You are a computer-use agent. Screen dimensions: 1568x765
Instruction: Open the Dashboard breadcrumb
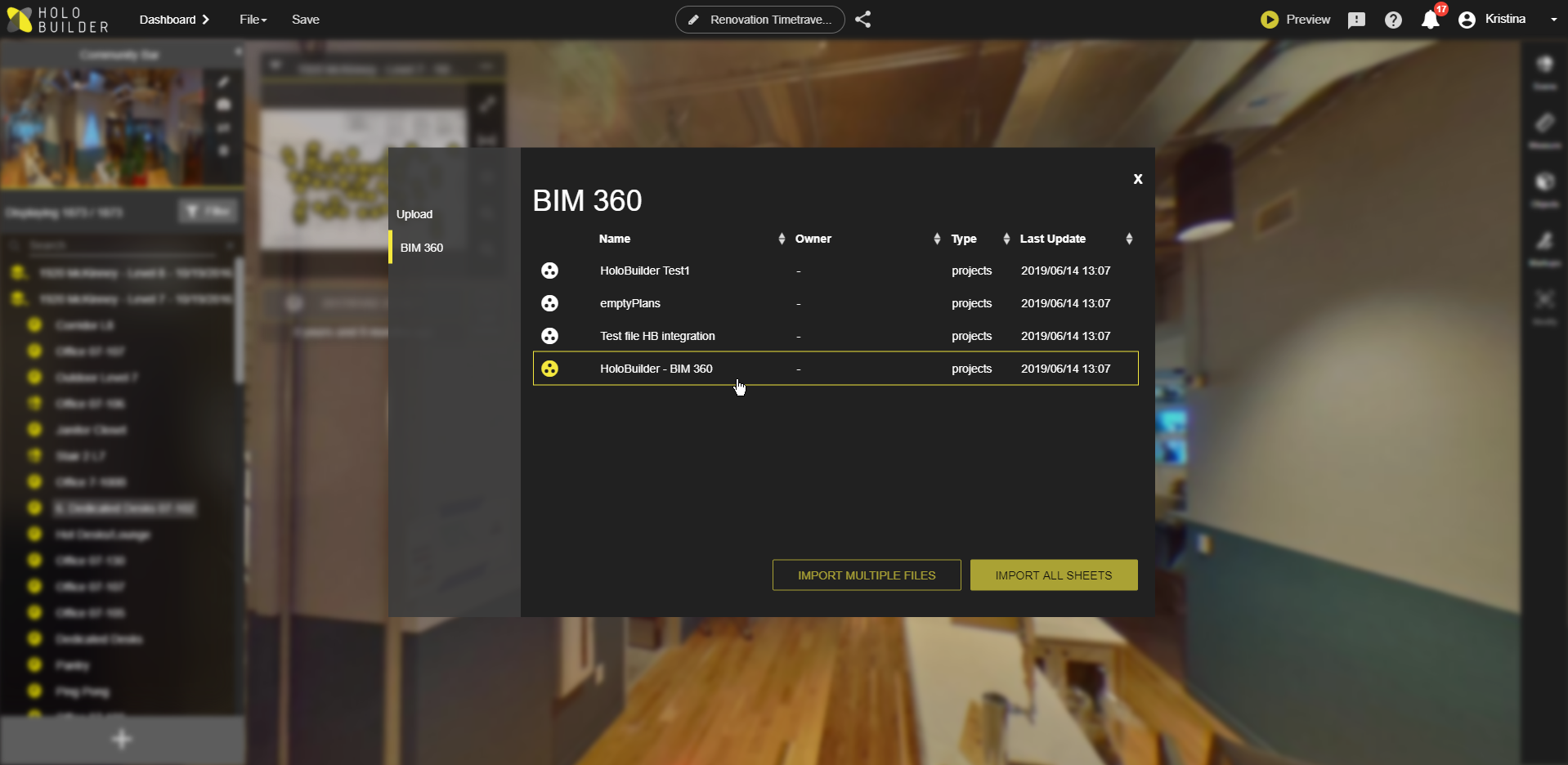173,20
